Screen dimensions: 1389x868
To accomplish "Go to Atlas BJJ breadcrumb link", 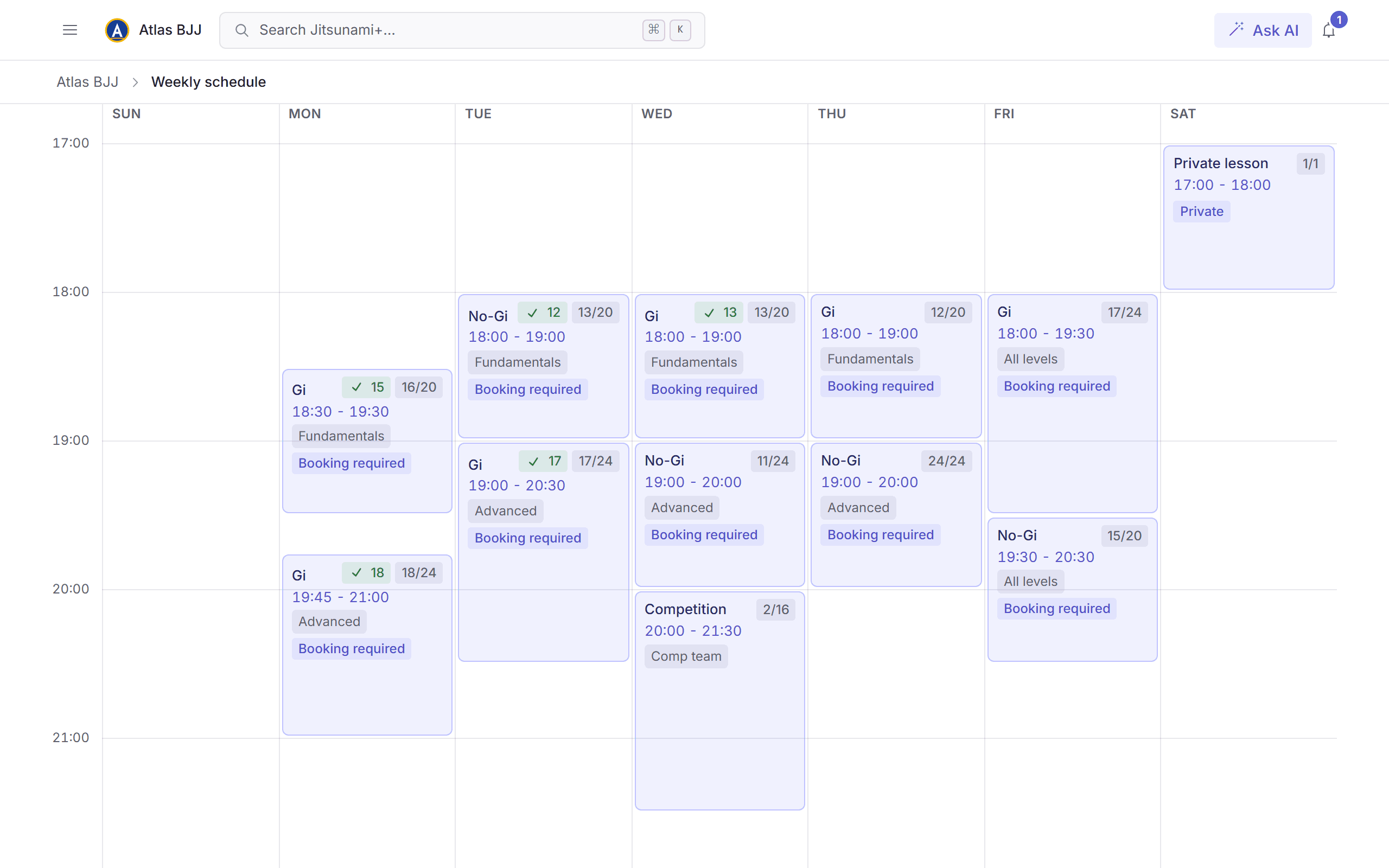I will [87, 82].
